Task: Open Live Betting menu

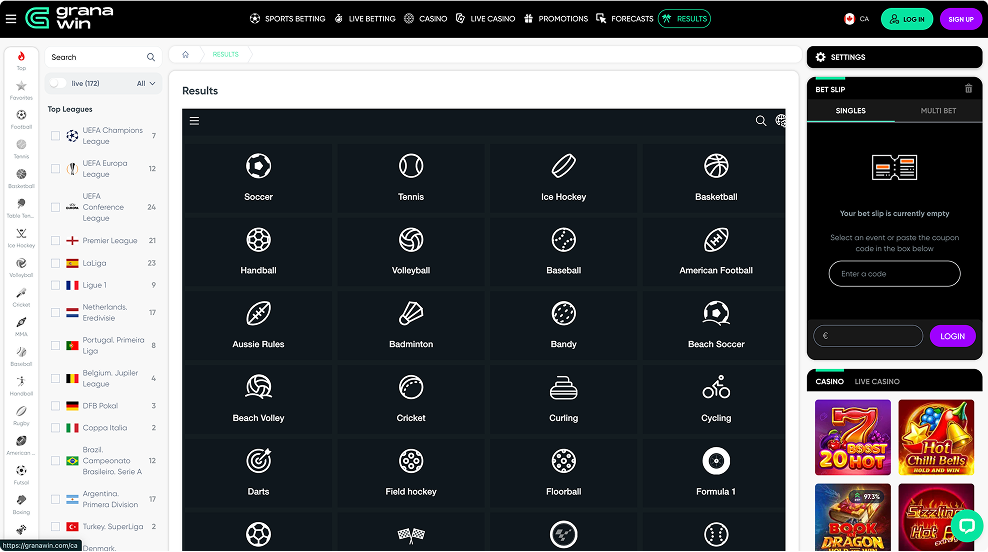Action: 365,19
